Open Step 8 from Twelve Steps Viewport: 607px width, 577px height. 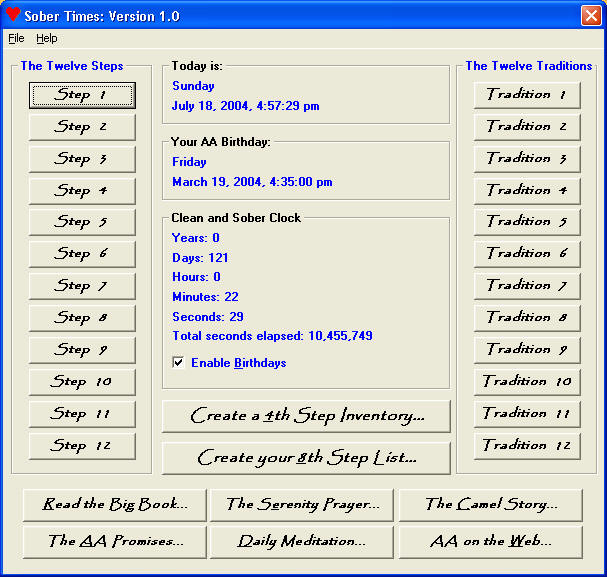81,318
